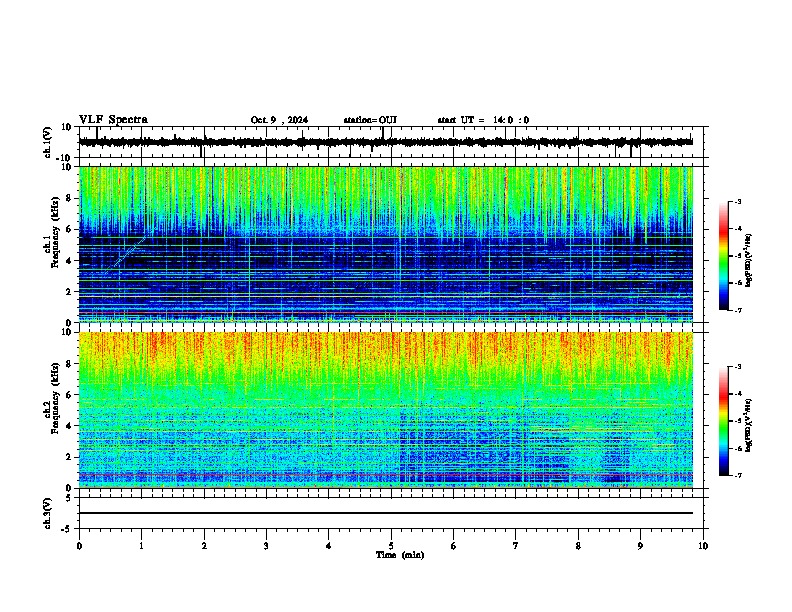Screen dimensions: 792x612
Task: Click the date text "Oct. 9 , 2024"
Action: (x=279, y=120)
